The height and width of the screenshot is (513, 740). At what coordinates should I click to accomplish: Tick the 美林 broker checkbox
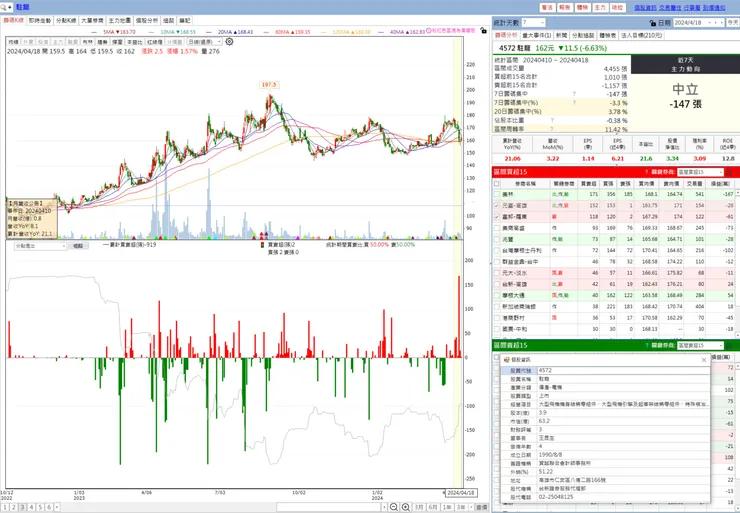tap(496, 194)
